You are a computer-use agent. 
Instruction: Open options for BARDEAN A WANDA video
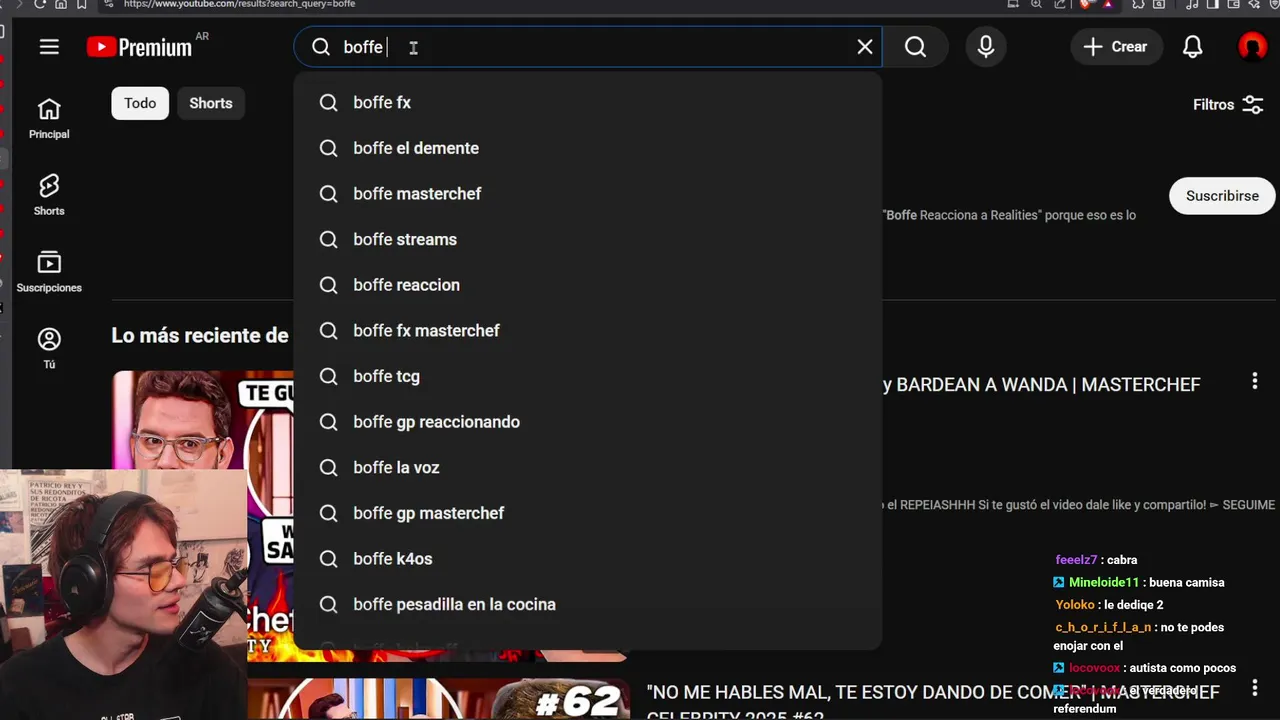(x=1254, y=381)
